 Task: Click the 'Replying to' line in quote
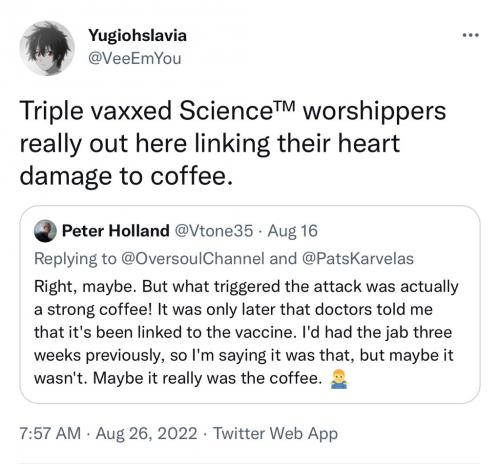click(x=224, y=259)
